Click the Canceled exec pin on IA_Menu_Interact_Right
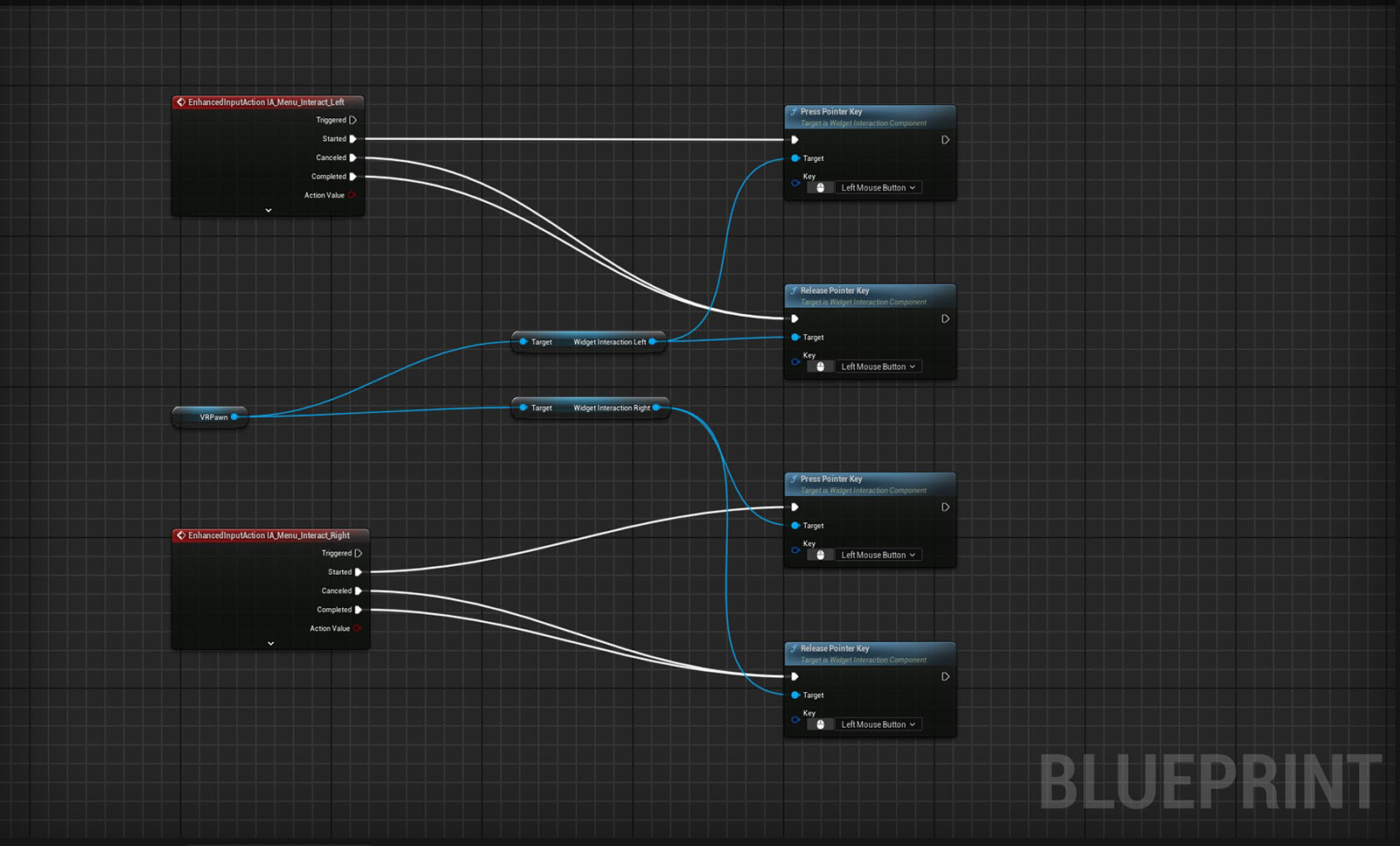This screenshot has width=1400, height=846. 358,591
